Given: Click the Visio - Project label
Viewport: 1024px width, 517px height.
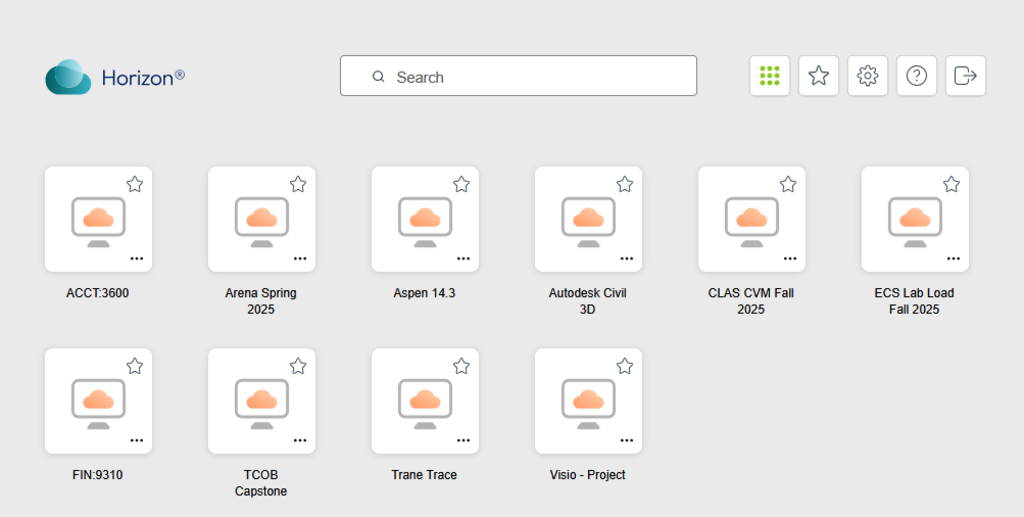Looking at the screenshot, I should coord(588,475).
